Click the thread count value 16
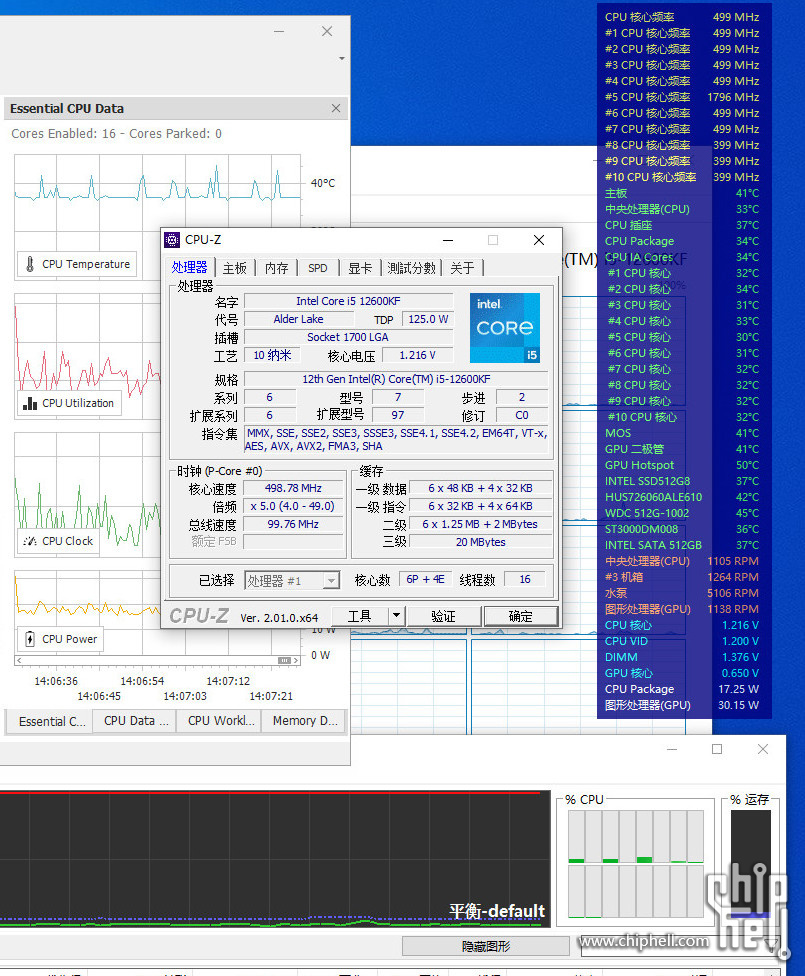 (x=525, y=580)
